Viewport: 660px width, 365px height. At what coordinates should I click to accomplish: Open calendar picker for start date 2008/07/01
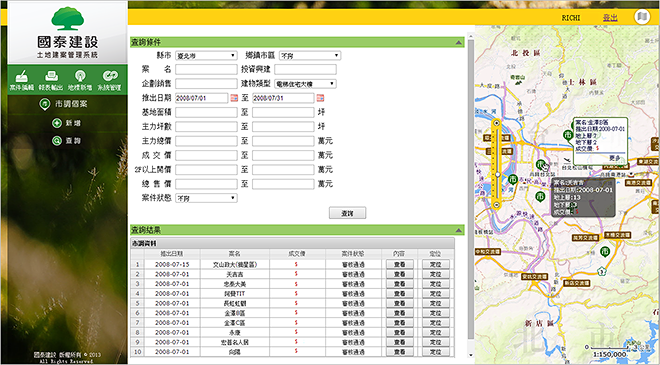pyautogui.click(x=234, y=98)
